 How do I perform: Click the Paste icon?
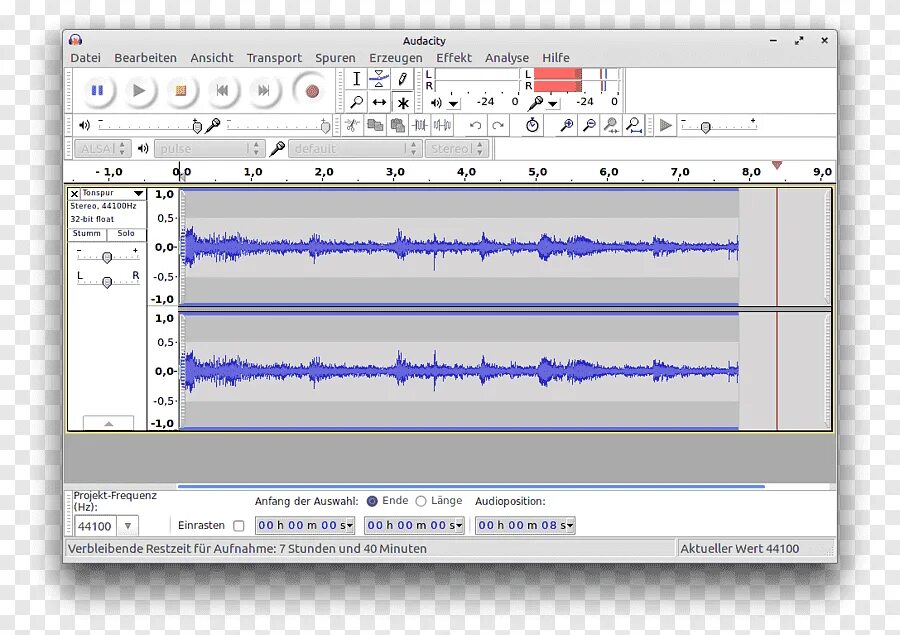tap(397, 125)
